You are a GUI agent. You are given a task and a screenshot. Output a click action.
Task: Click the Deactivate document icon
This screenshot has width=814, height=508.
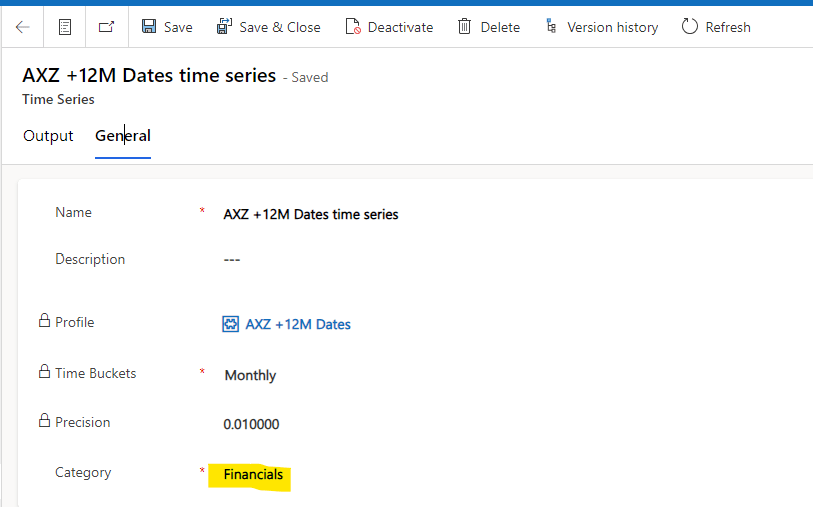coord(353,27)
